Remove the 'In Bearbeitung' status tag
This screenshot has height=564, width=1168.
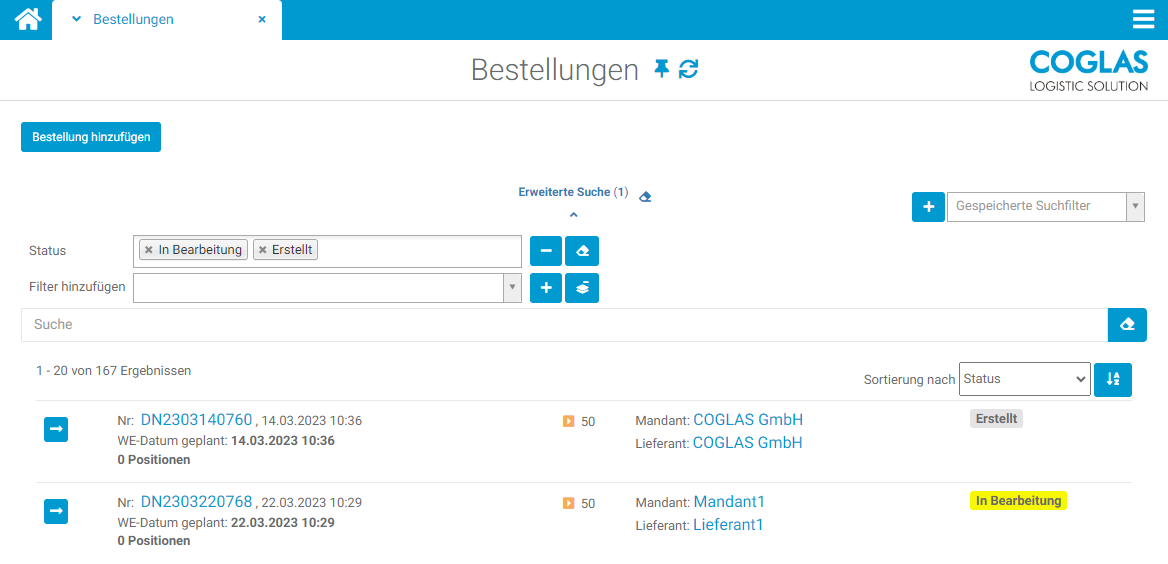149,250
